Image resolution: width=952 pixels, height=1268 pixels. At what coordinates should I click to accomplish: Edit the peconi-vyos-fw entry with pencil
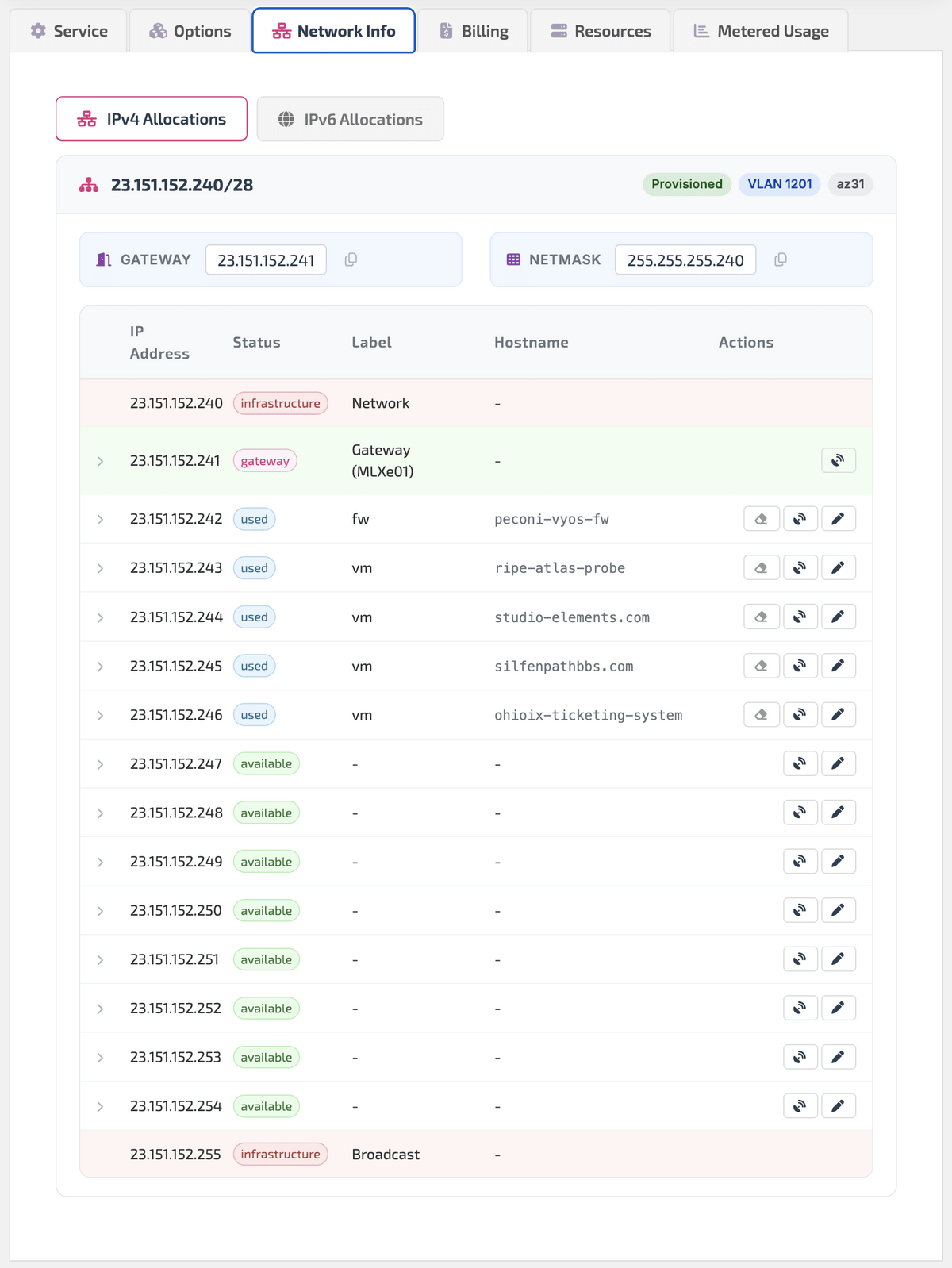point(839,519)
